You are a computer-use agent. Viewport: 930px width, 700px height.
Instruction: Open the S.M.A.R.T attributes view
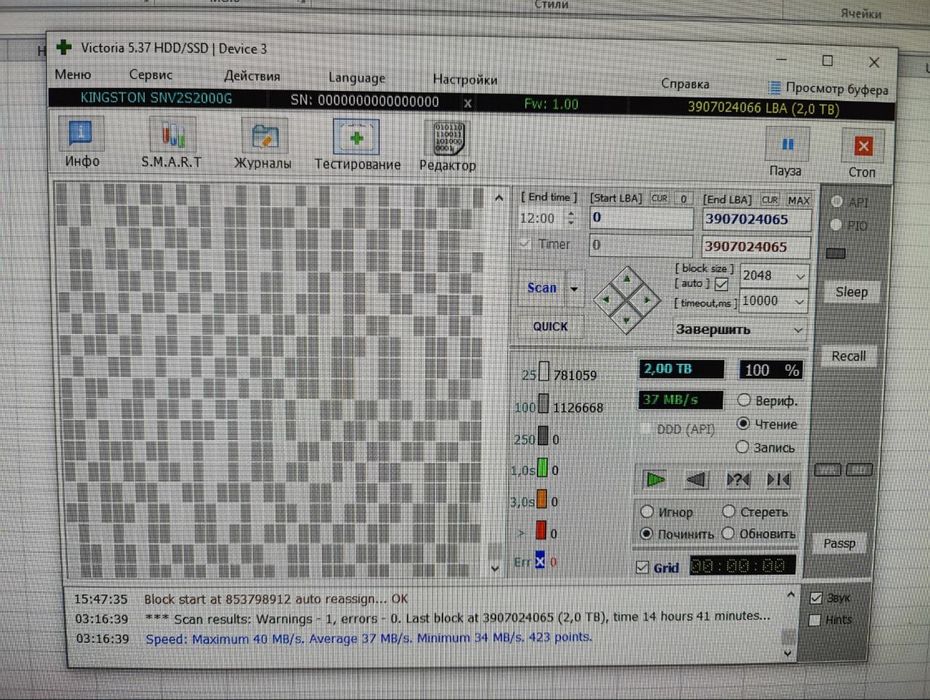[171, 143]
